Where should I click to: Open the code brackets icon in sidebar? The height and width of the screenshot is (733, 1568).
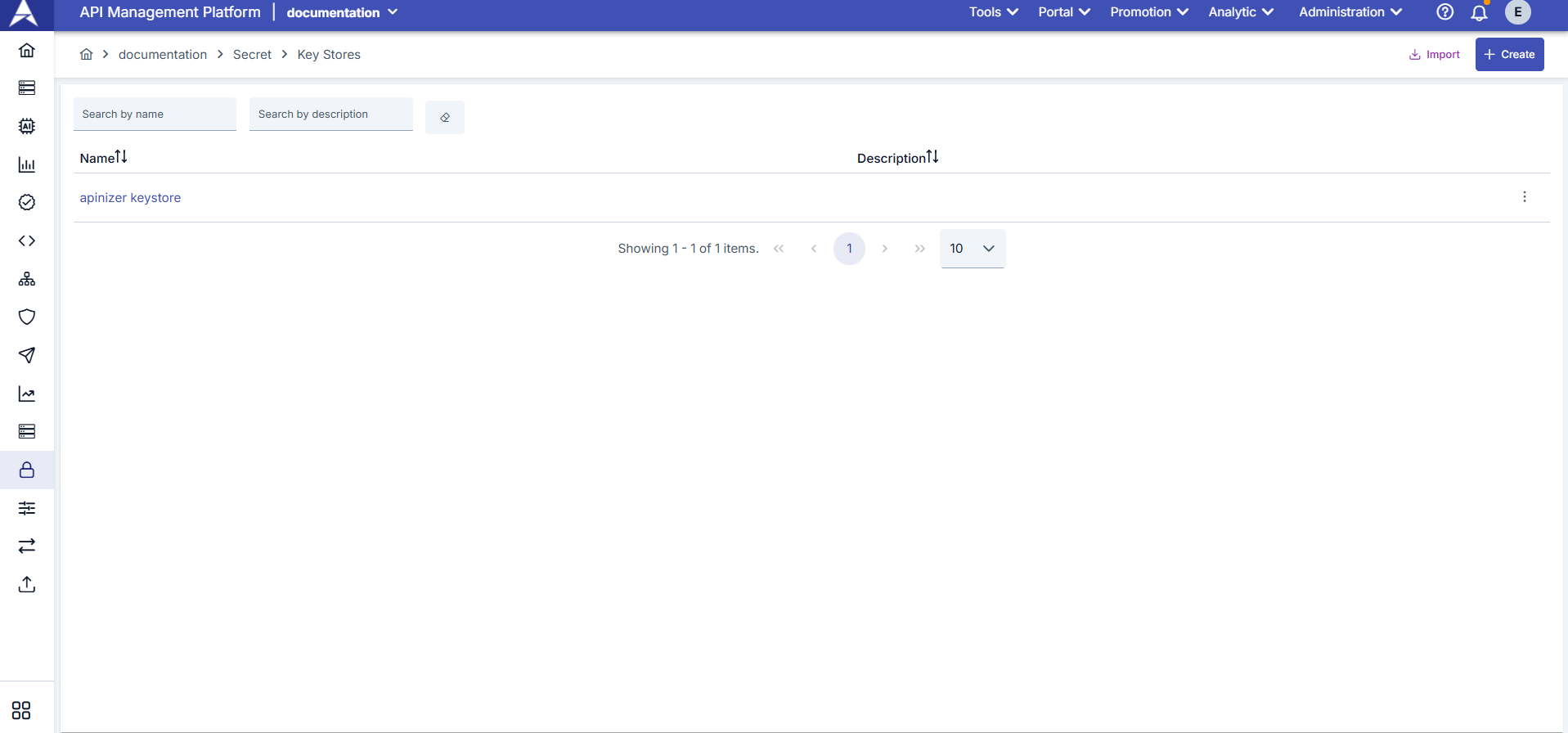pyautogui.click(x=27, y=241)
